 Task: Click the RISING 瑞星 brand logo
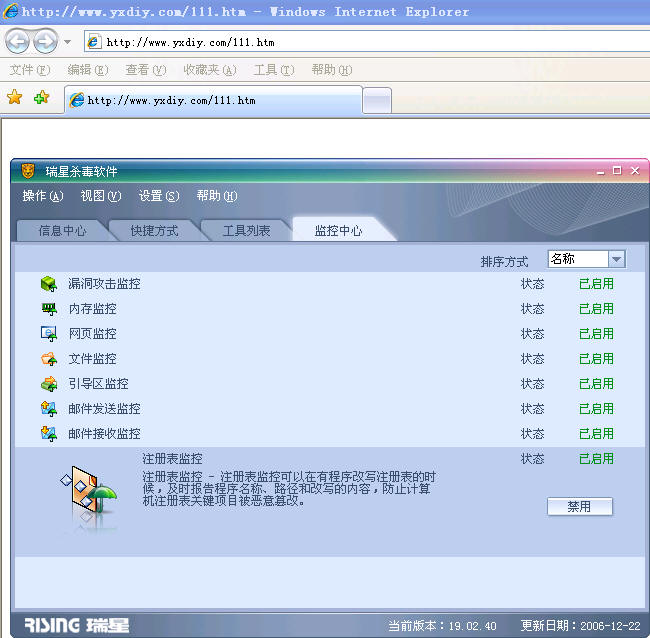click(77, 625)
